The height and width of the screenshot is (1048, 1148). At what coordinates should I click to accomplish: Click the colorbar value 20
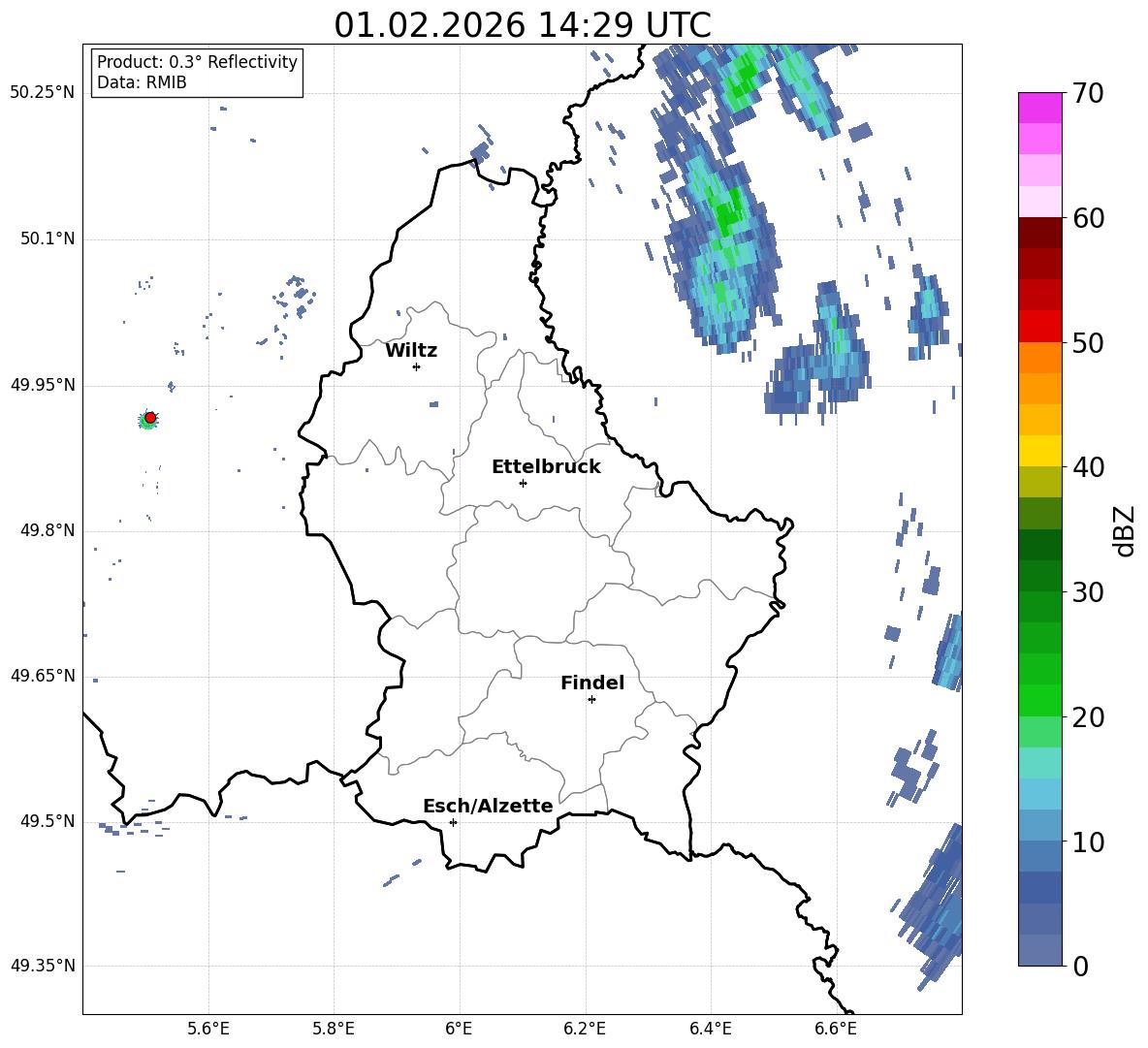(x=1088, y=717)
